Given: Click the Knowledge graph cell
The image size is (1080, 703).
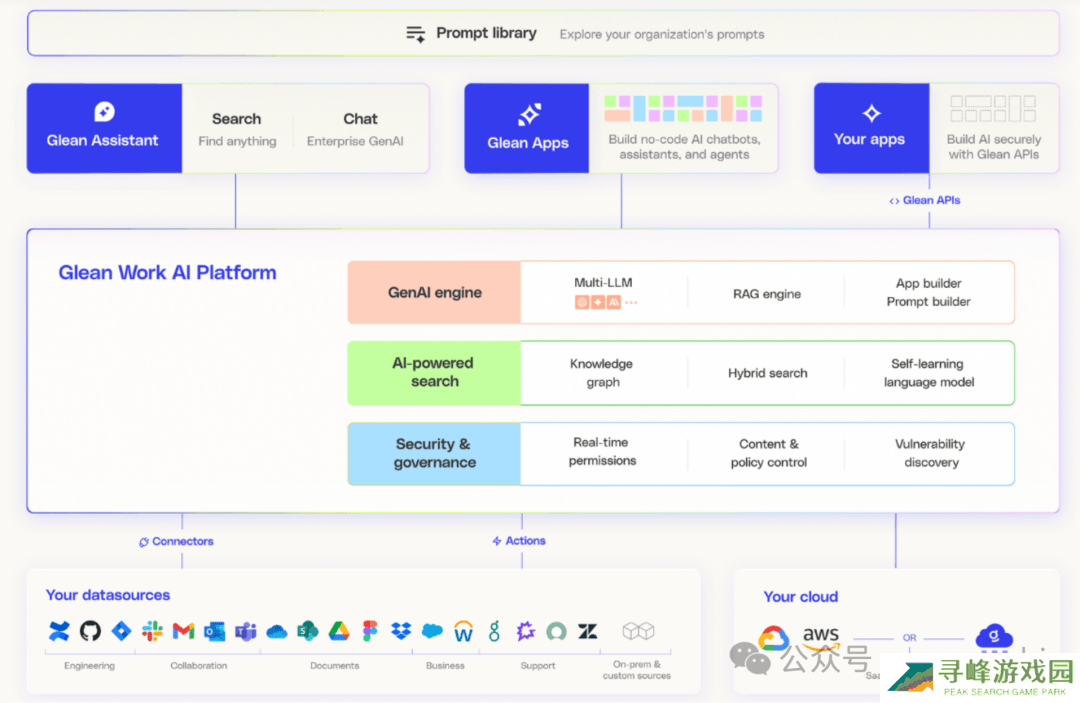Looking at the screenshot, I should pyautogui.click(x=602, y=373).
